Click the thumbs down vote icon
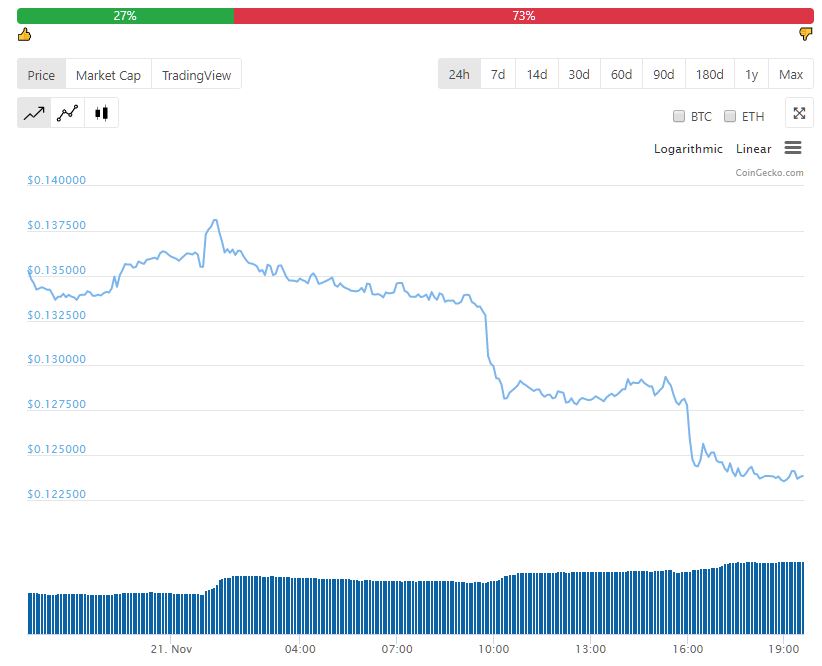The width and height of the screenshot is (822, 666). tap(805, 35)
